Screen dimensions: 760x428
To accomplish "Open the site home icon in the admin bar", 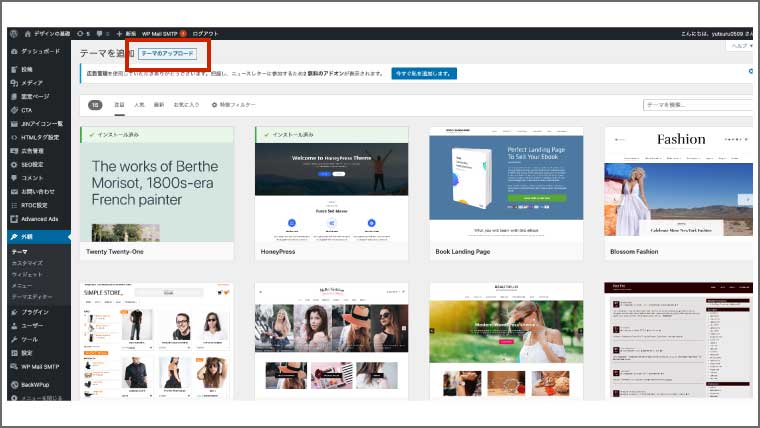I will pyautogui.click(x=28, y=33).
